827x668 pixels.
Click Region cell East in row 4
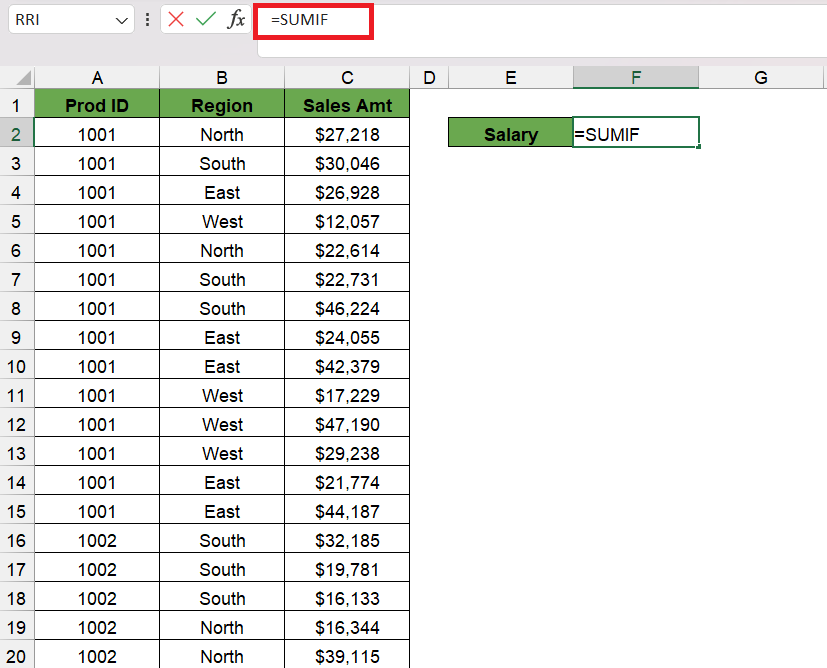pos(222,192)
